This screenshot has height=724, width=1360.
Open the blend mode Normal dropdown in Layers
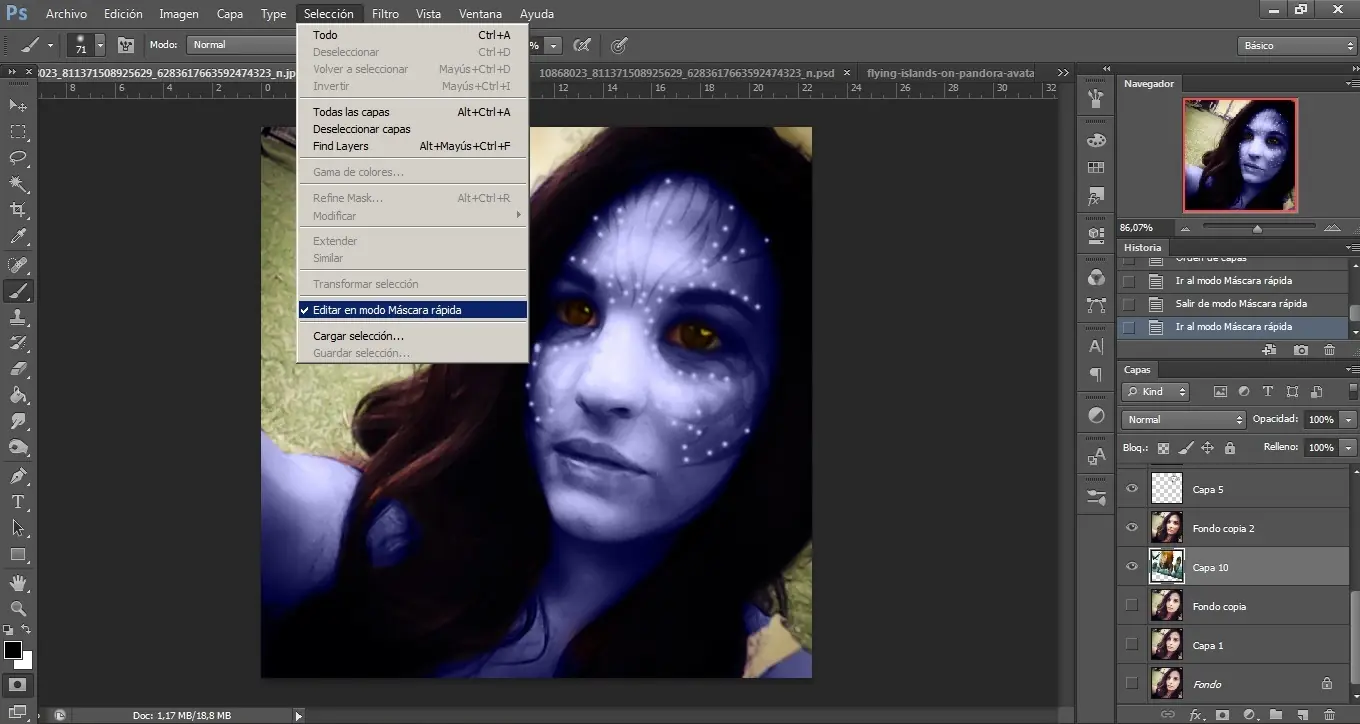click(1183, 420)
